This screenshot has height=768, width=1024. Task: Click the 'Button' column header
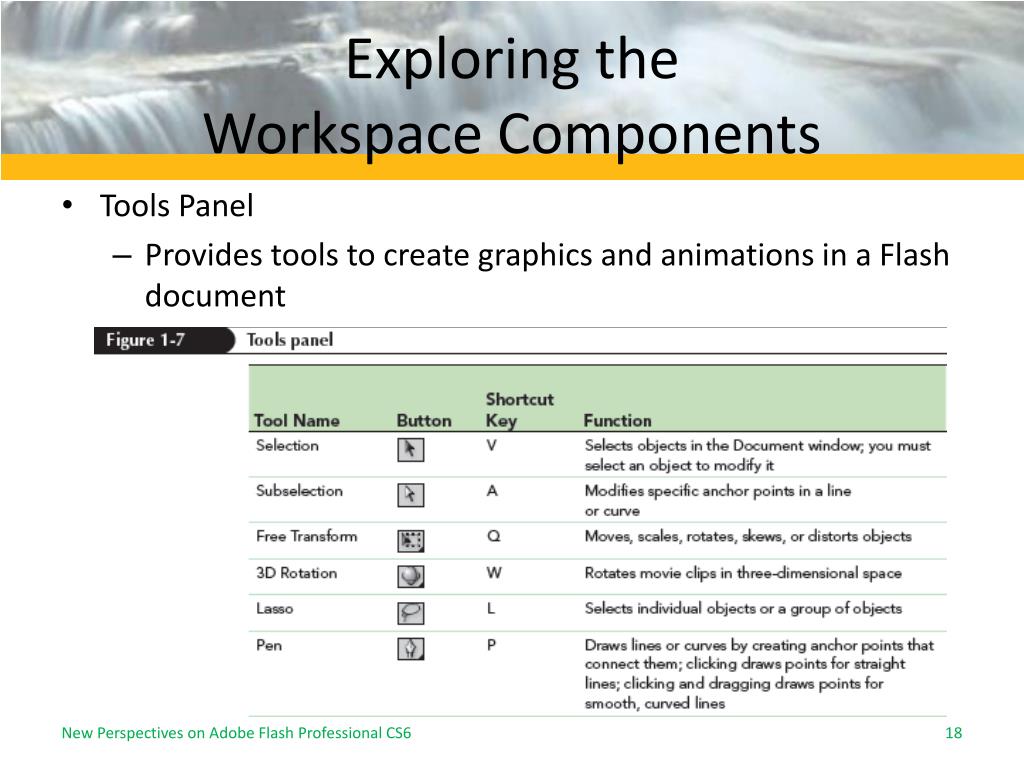pyautogui.click(x=424, y=421)
